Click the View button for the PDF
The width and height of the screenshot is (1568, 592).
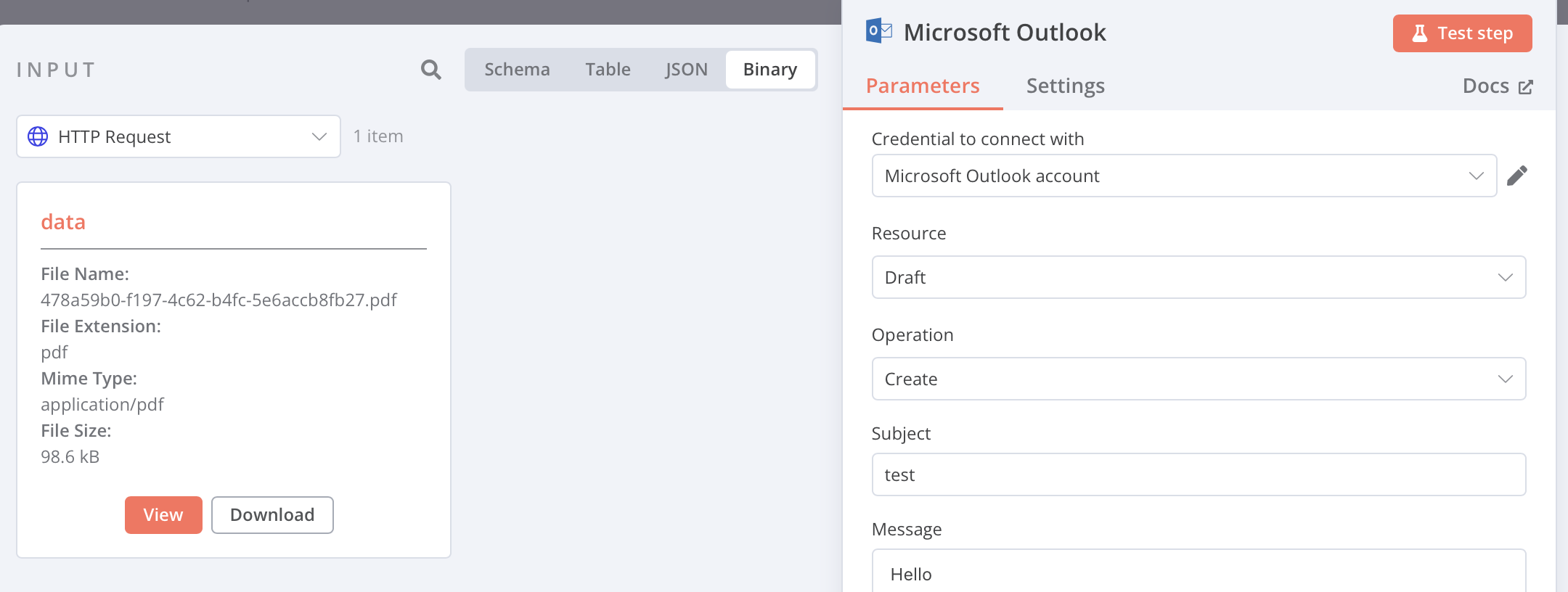click(163, 515)
